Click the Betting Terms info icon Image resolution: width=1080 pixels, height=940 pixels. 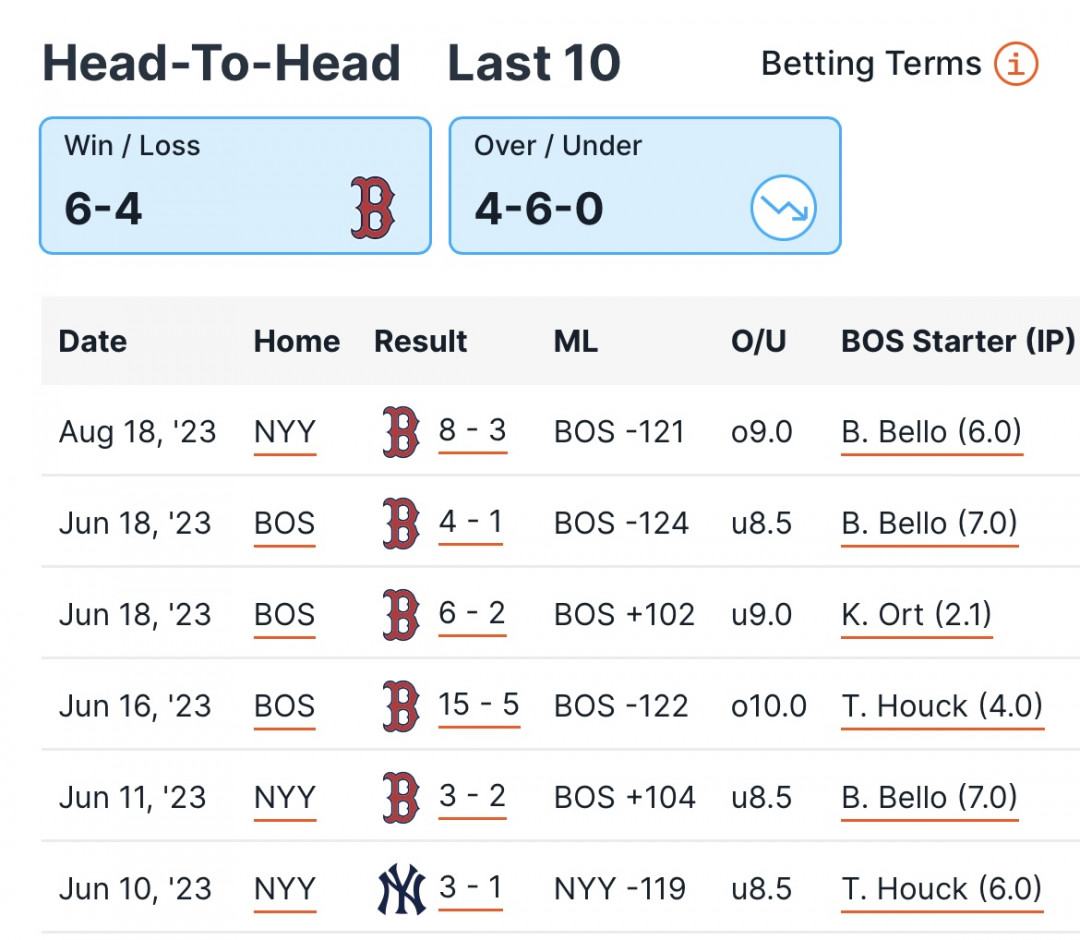tap(1016, 63)
